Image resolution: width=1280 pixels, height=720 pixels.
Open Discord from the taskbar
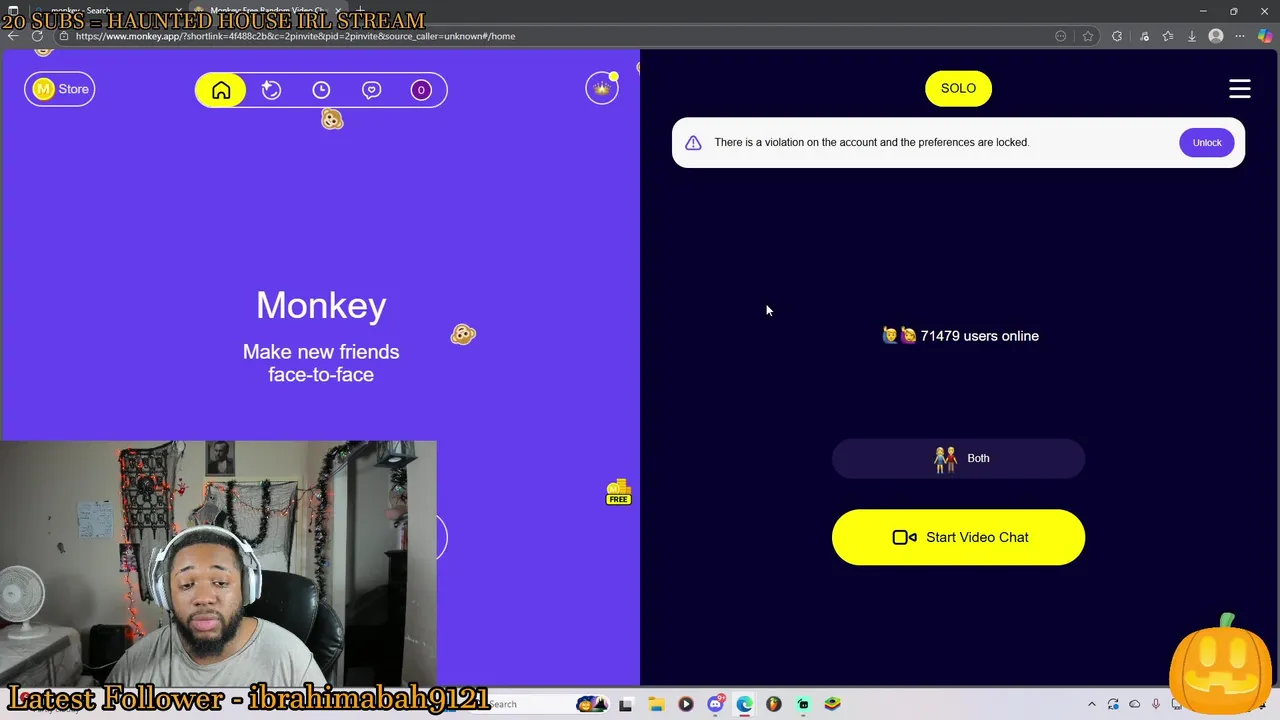point(715,704)
